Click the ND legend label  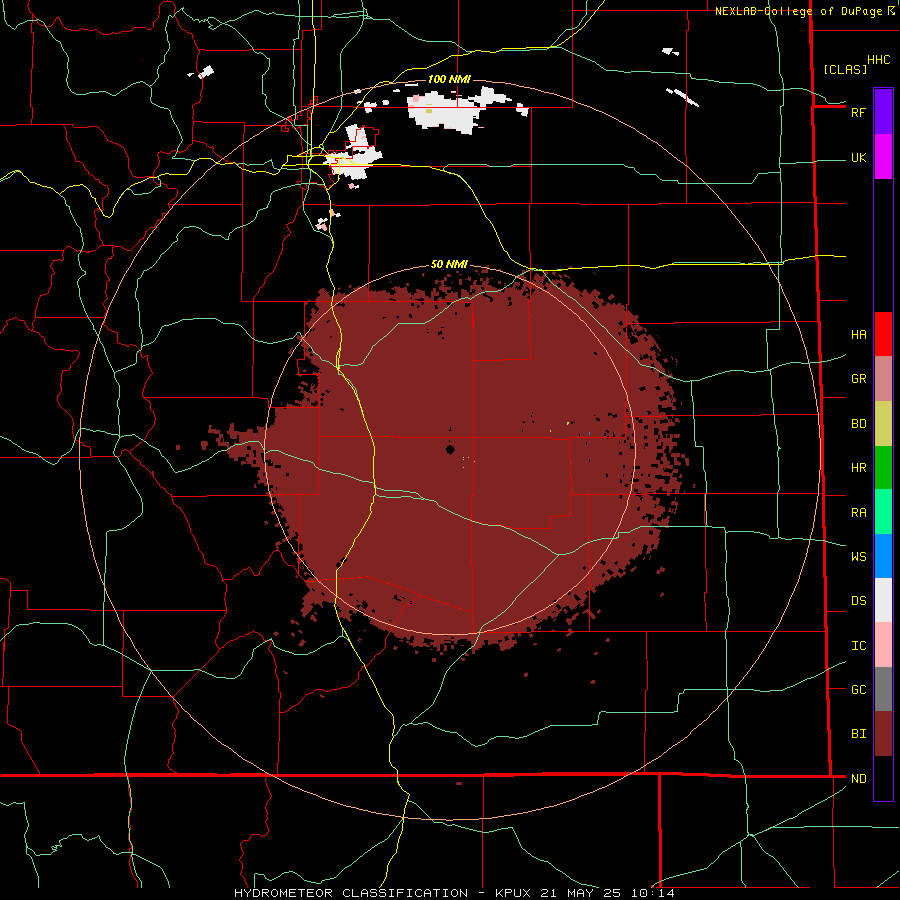pos(858,779)
